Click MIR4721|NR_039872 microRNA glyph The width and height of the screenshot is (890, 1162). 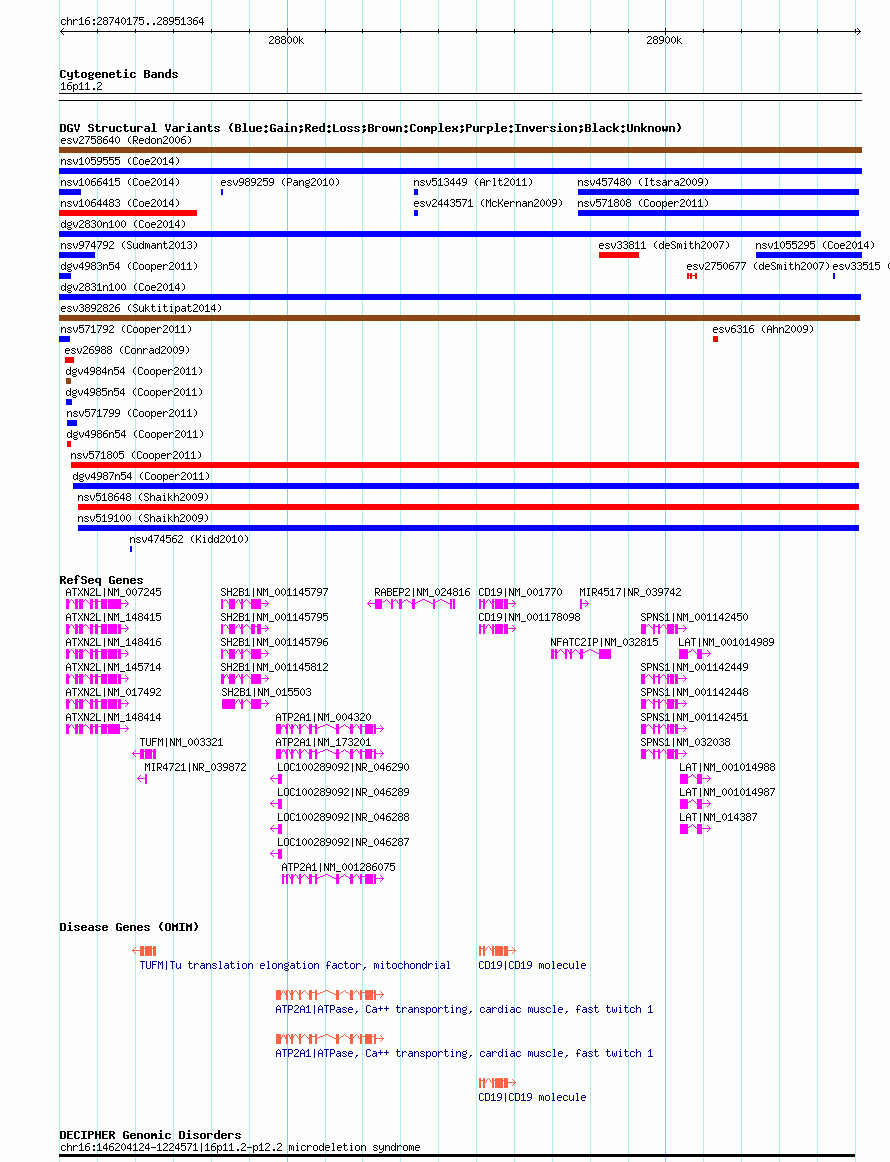coord(142,779)
